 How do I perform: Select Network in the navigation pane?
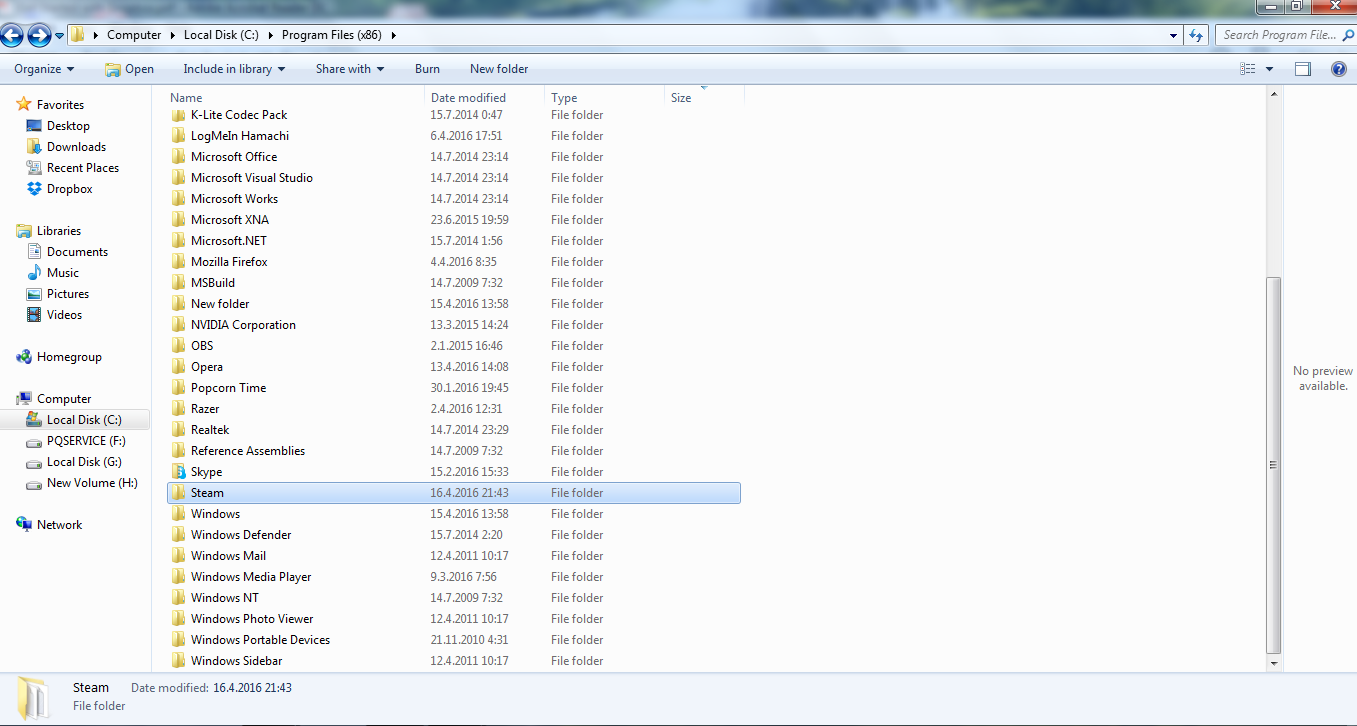click(59, 525)
